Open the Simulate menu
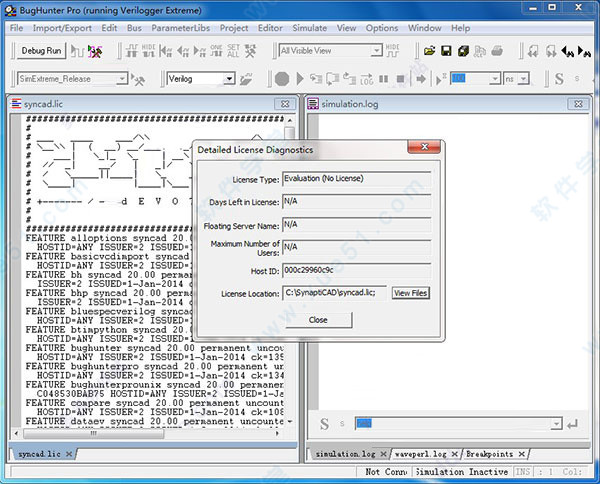 pos(310,28)
